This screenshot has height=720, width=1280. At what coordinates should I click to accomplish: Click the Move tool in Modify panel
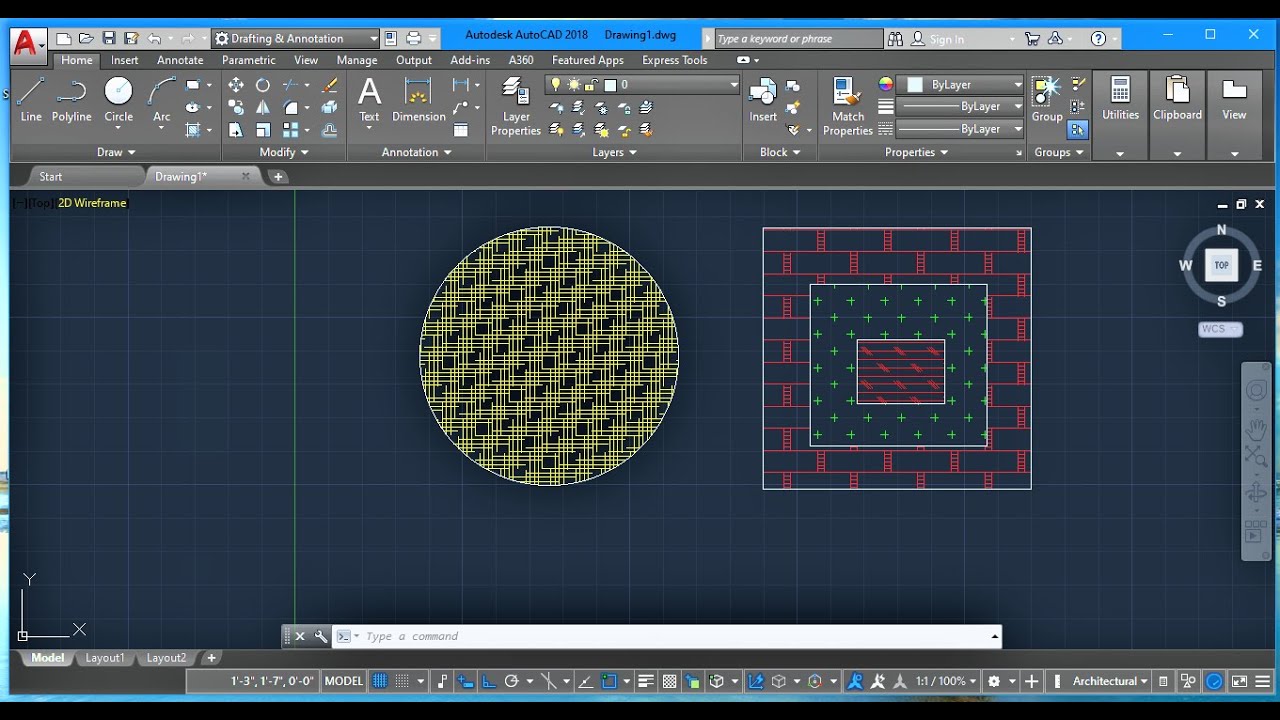pos(236,85)
